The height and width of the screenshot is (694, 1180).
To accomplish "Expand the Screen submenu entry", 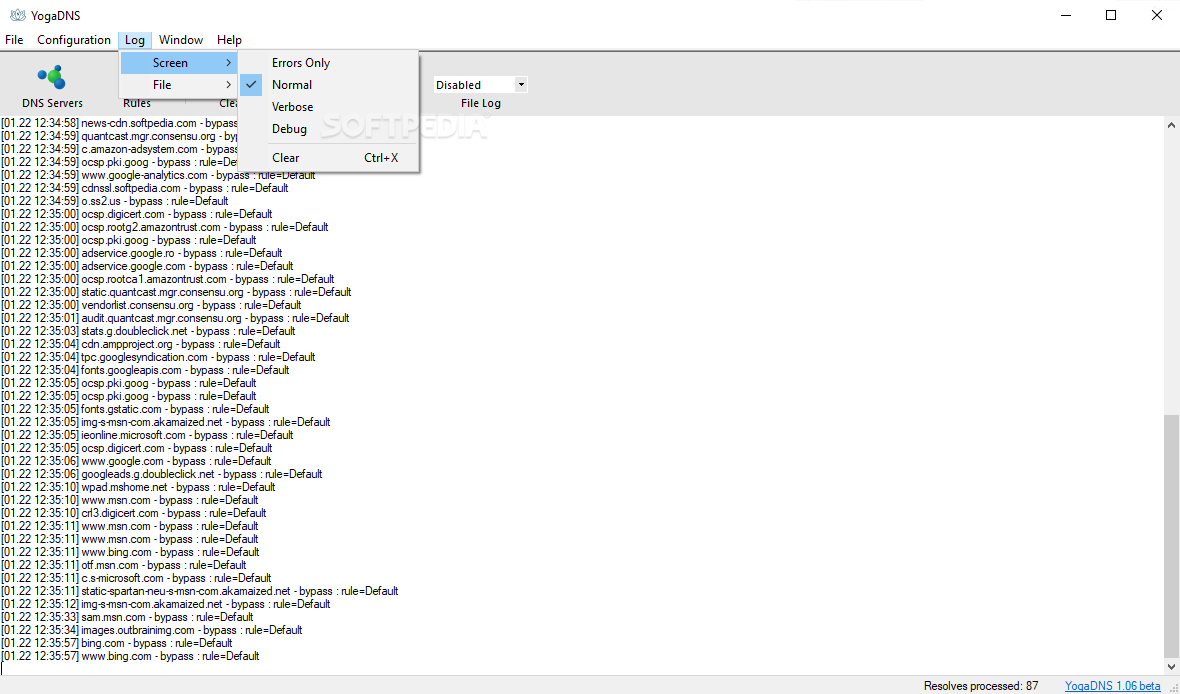I will coord(179,62).
